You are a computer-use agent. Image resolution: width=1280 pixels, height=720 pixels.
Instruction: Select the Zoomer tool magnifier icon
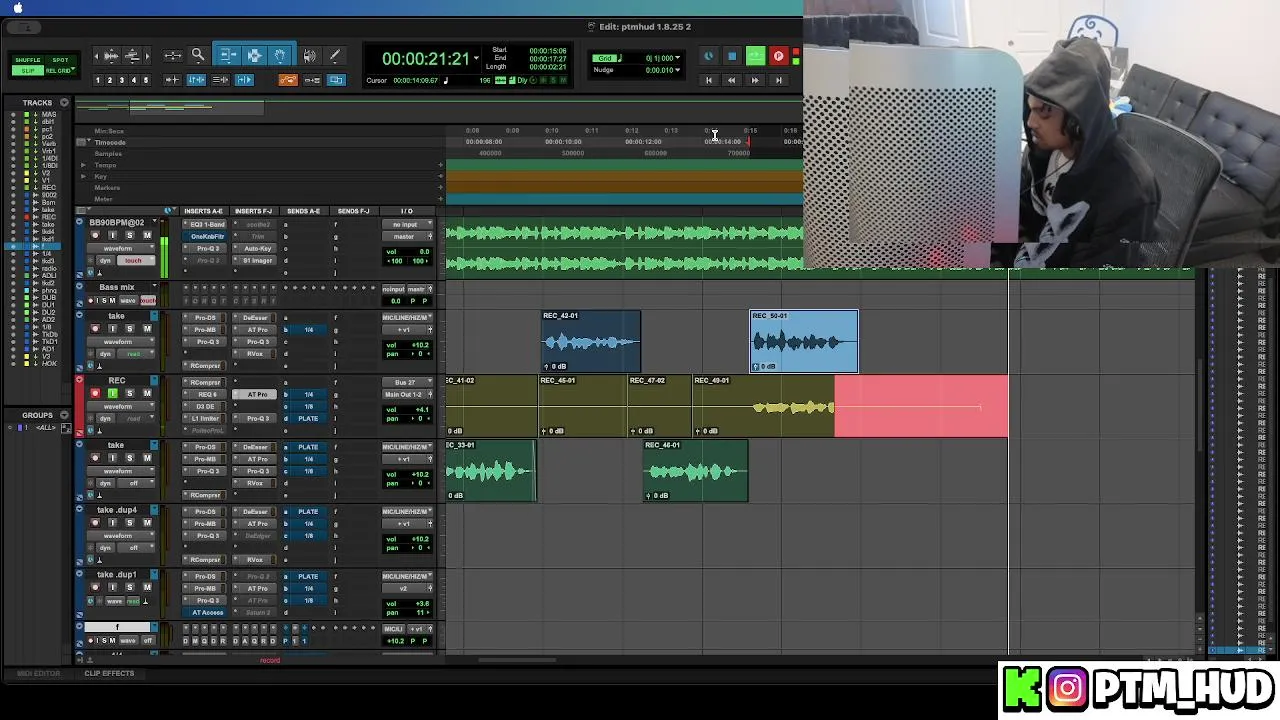[x=198, y=56]
